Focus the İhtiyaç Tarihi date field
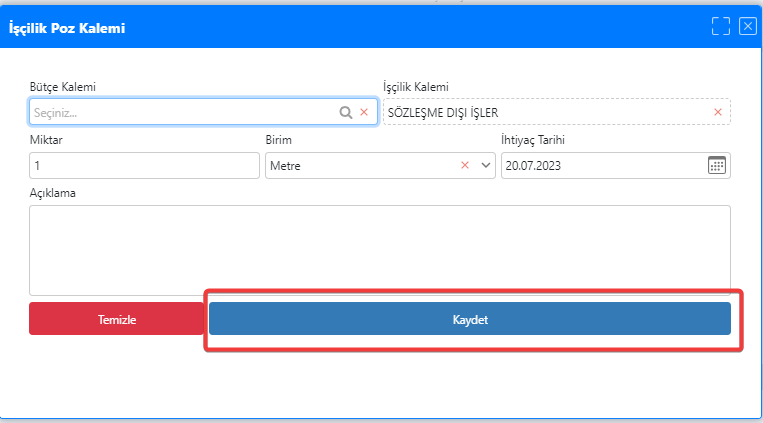The height and width of the screenshot is (423, 763). (x=600, y=166)
